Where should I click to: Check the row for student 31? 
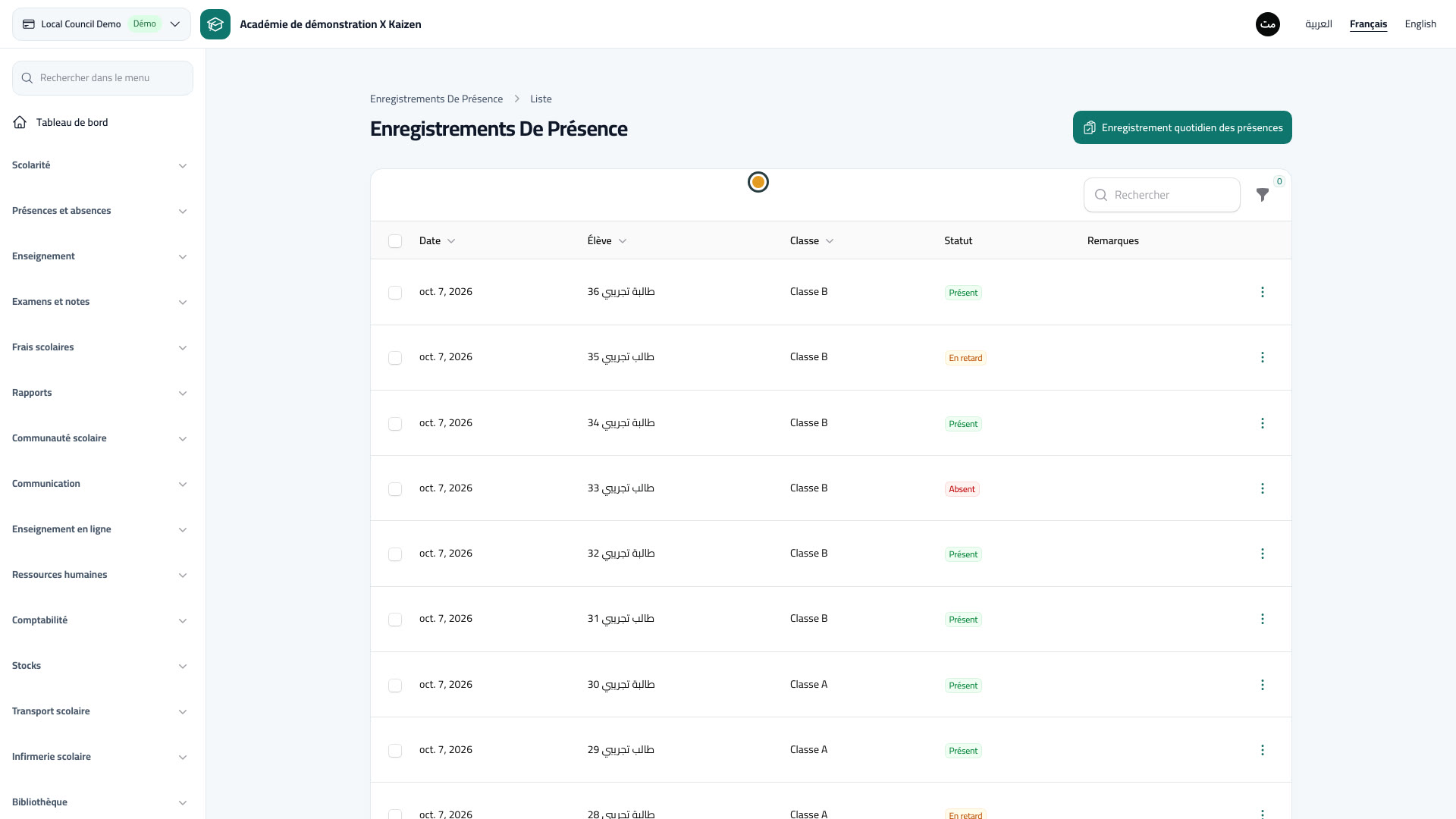[395, 620]
